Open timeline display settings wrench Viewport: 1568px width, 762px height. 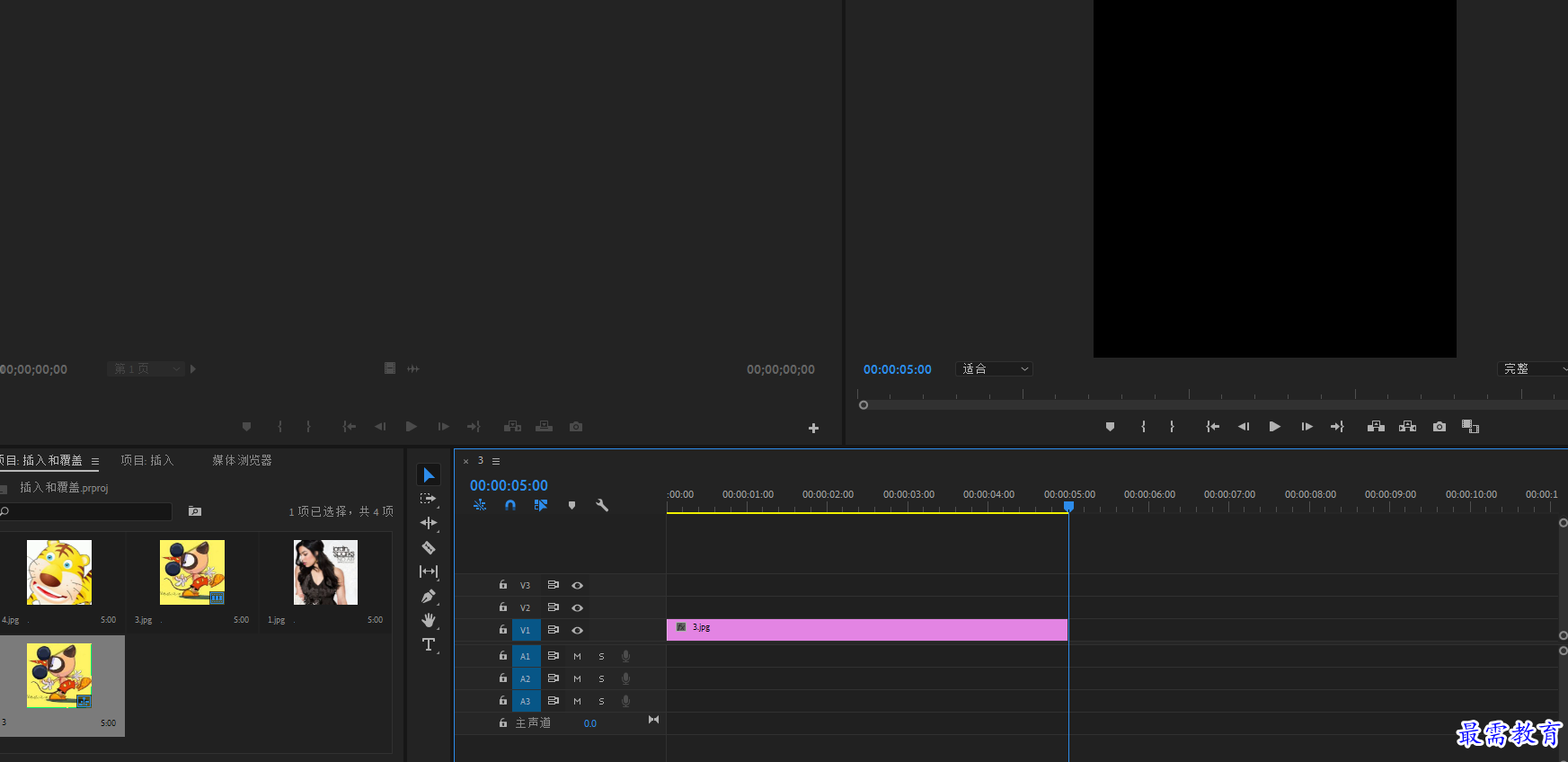point(602,505)
